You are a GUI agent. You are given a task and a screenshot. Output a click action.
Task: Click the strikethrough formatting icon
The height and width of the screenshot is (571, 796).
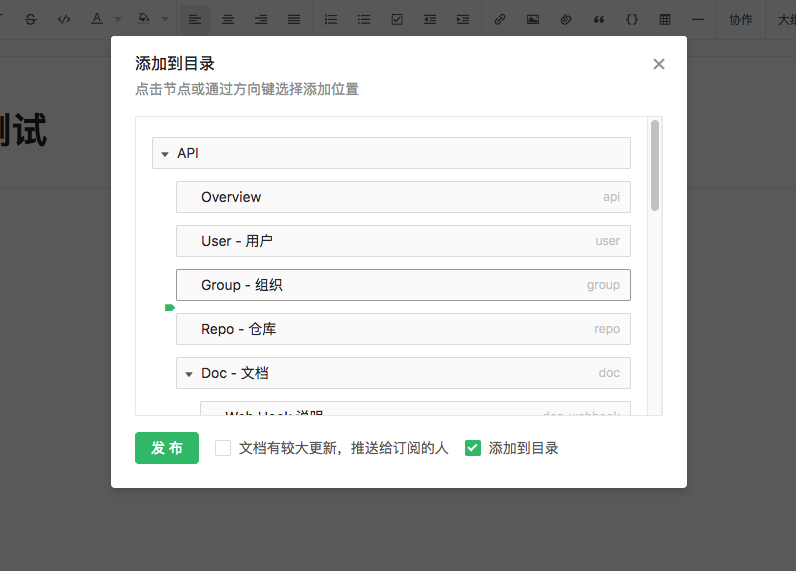[x=32, y=19]
